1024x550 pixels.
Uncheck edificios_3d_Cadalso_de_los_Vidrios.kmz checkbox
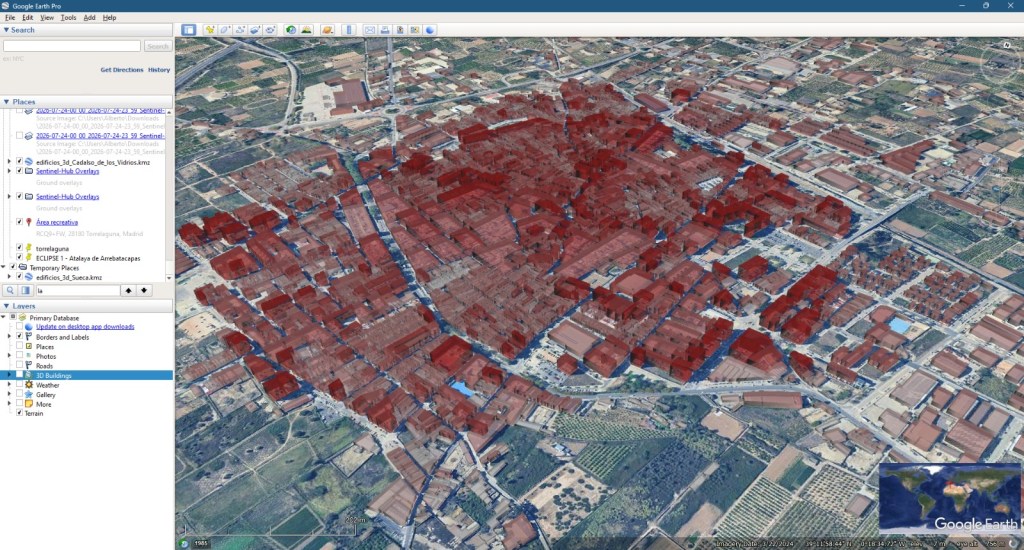(20, 161)
